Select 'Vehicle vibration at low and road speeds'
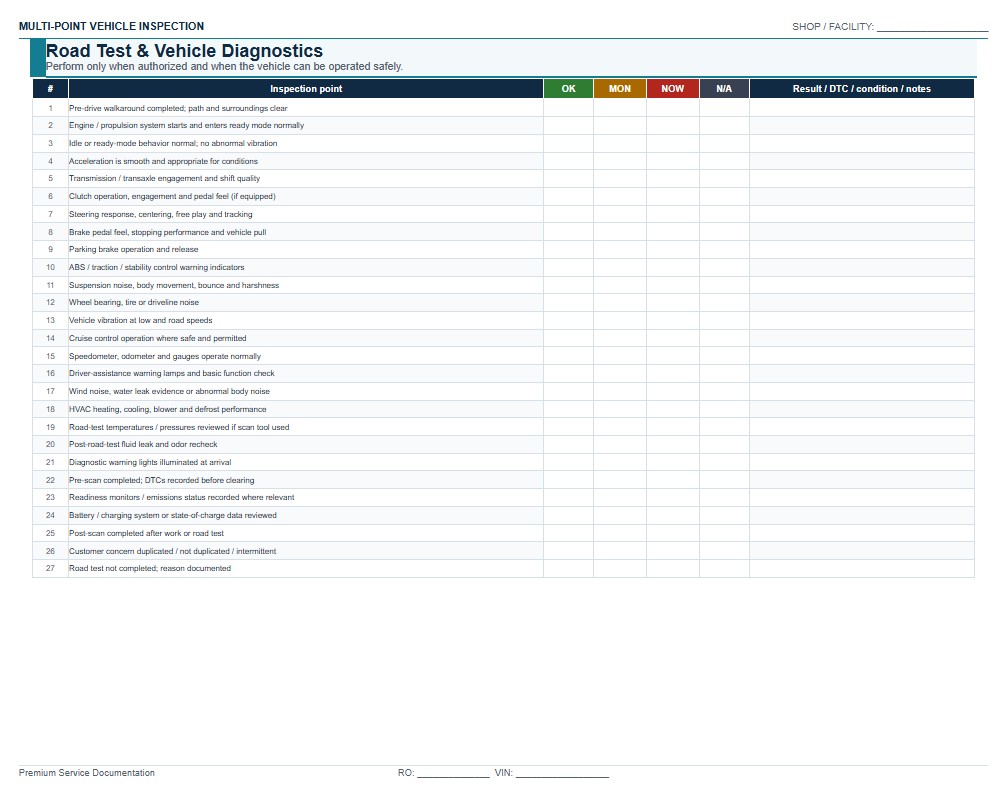The height and width of the screenshot is (800, 1008). coord(141,320)
